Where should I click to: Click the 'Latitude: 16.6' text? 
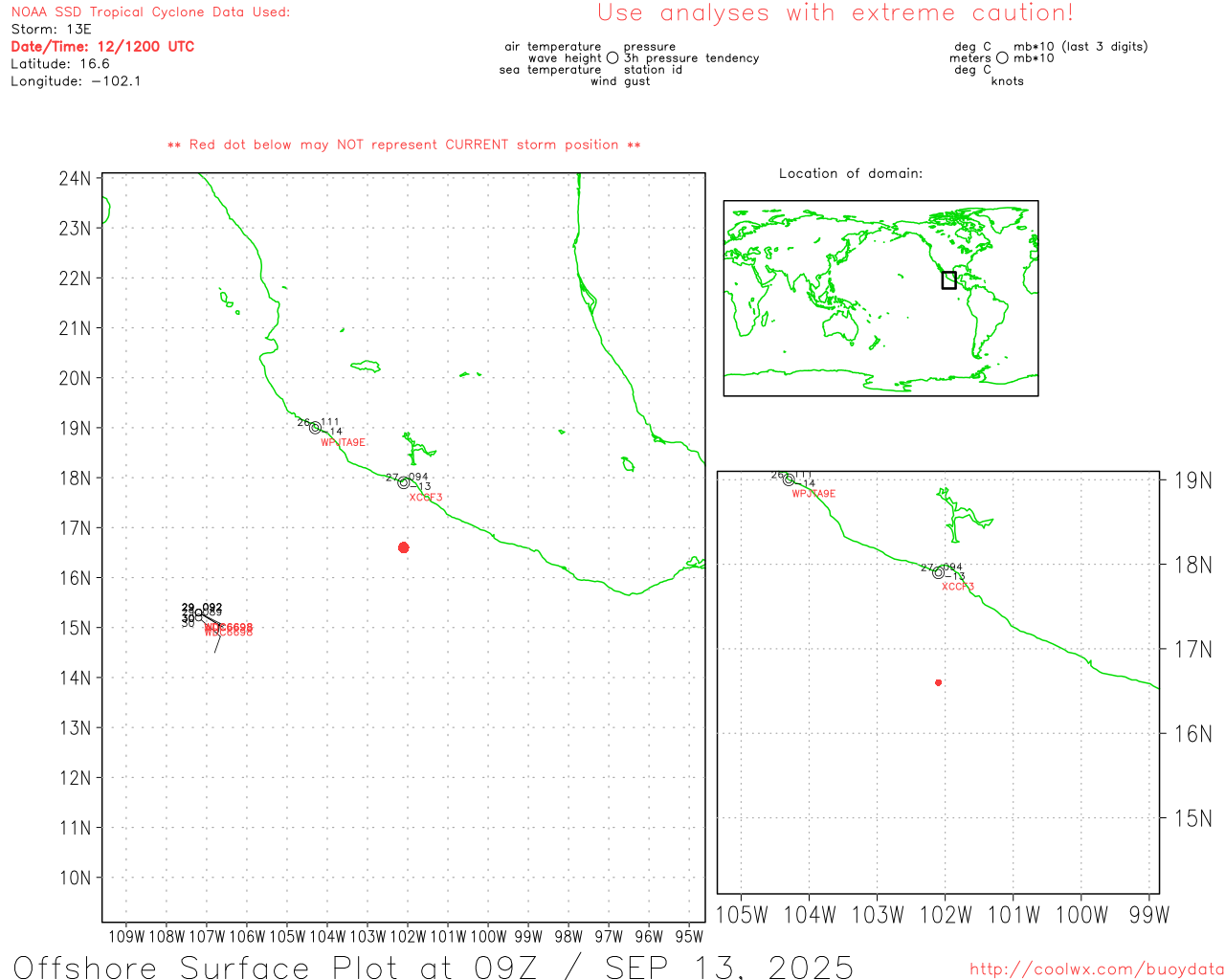point(60,64)
